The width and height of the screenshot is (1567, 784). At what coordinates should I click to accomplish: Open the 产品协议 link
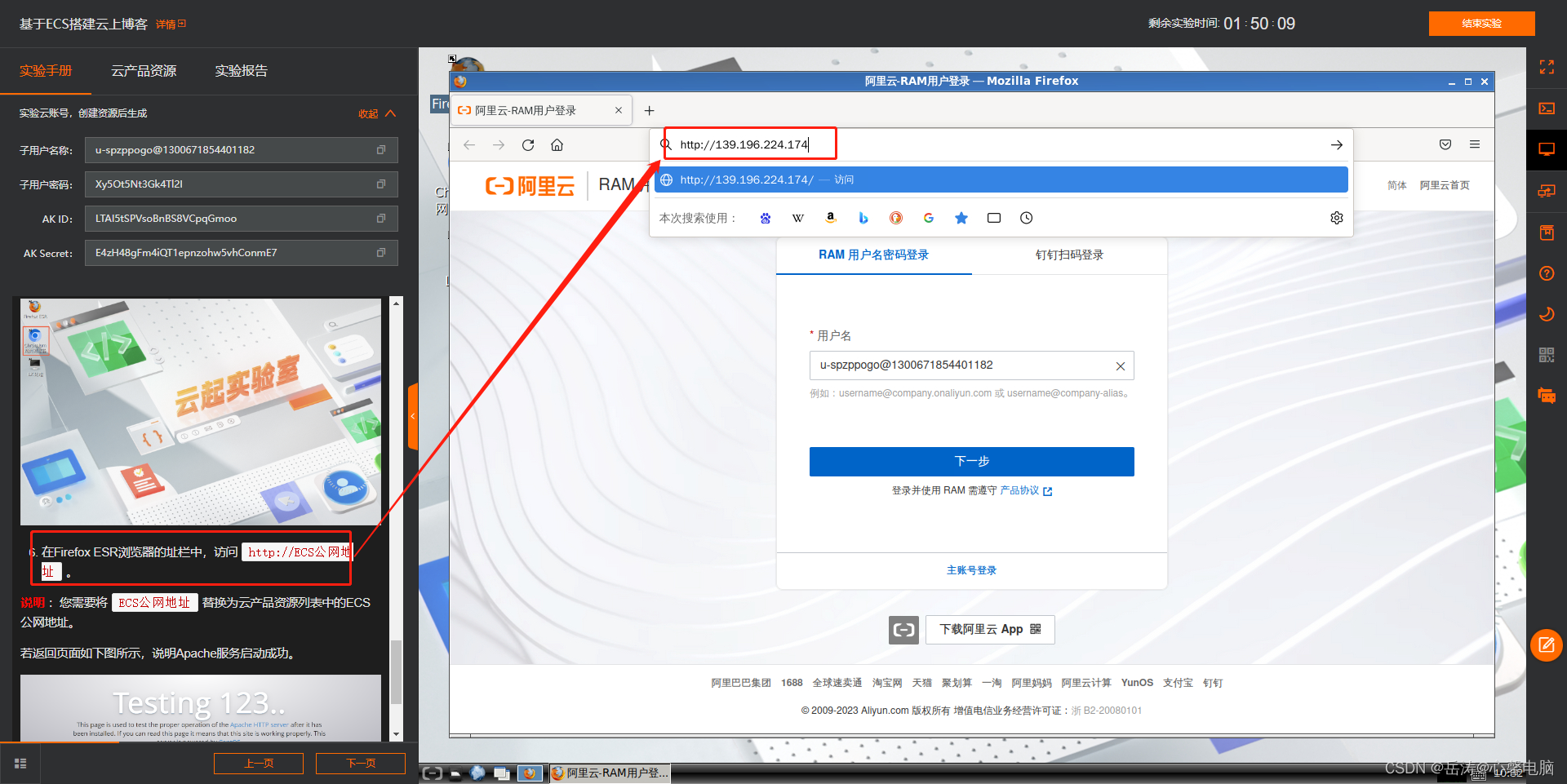(1026, 490)
